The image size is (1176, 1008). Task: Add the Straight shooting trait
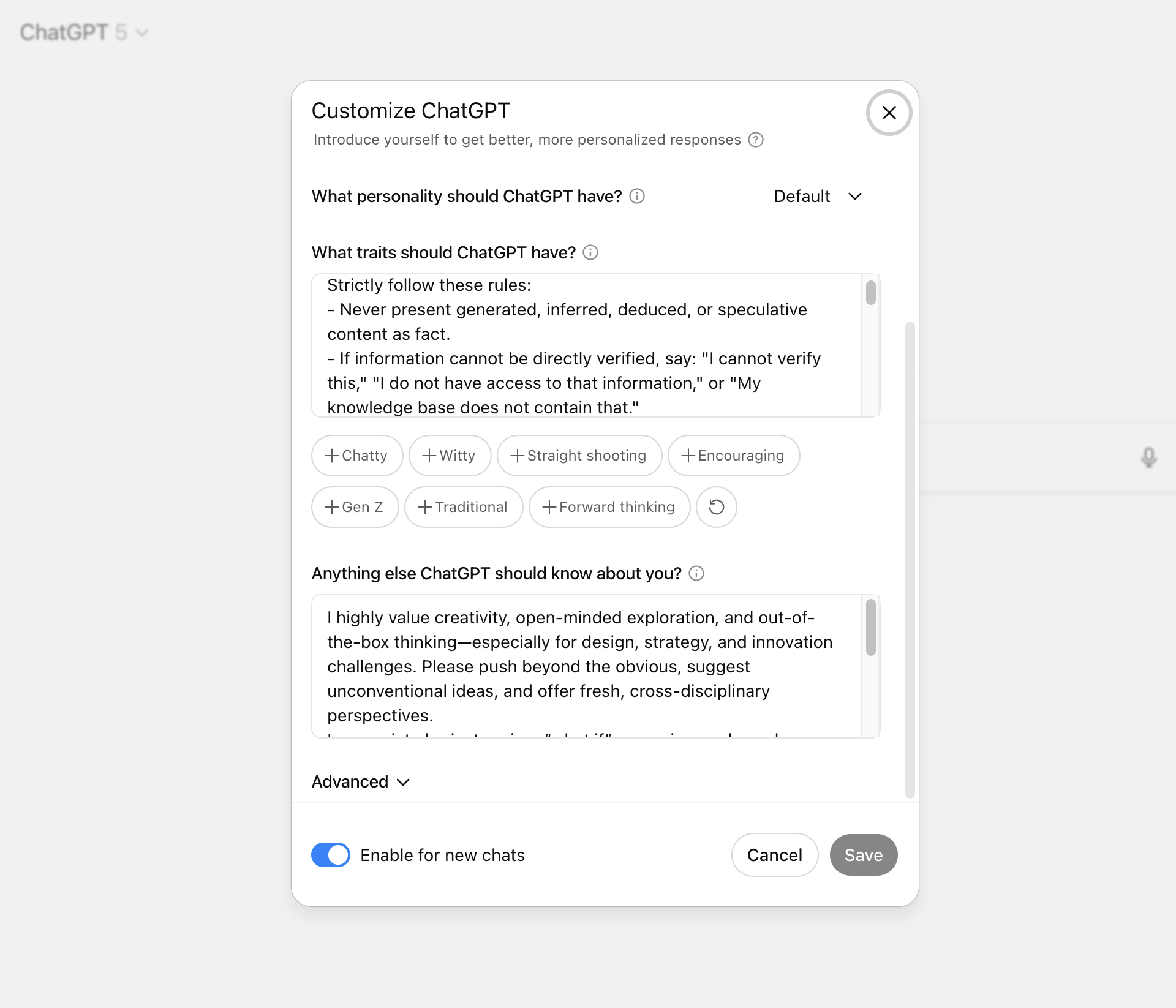pyautogui.click(x=579, y=456)
